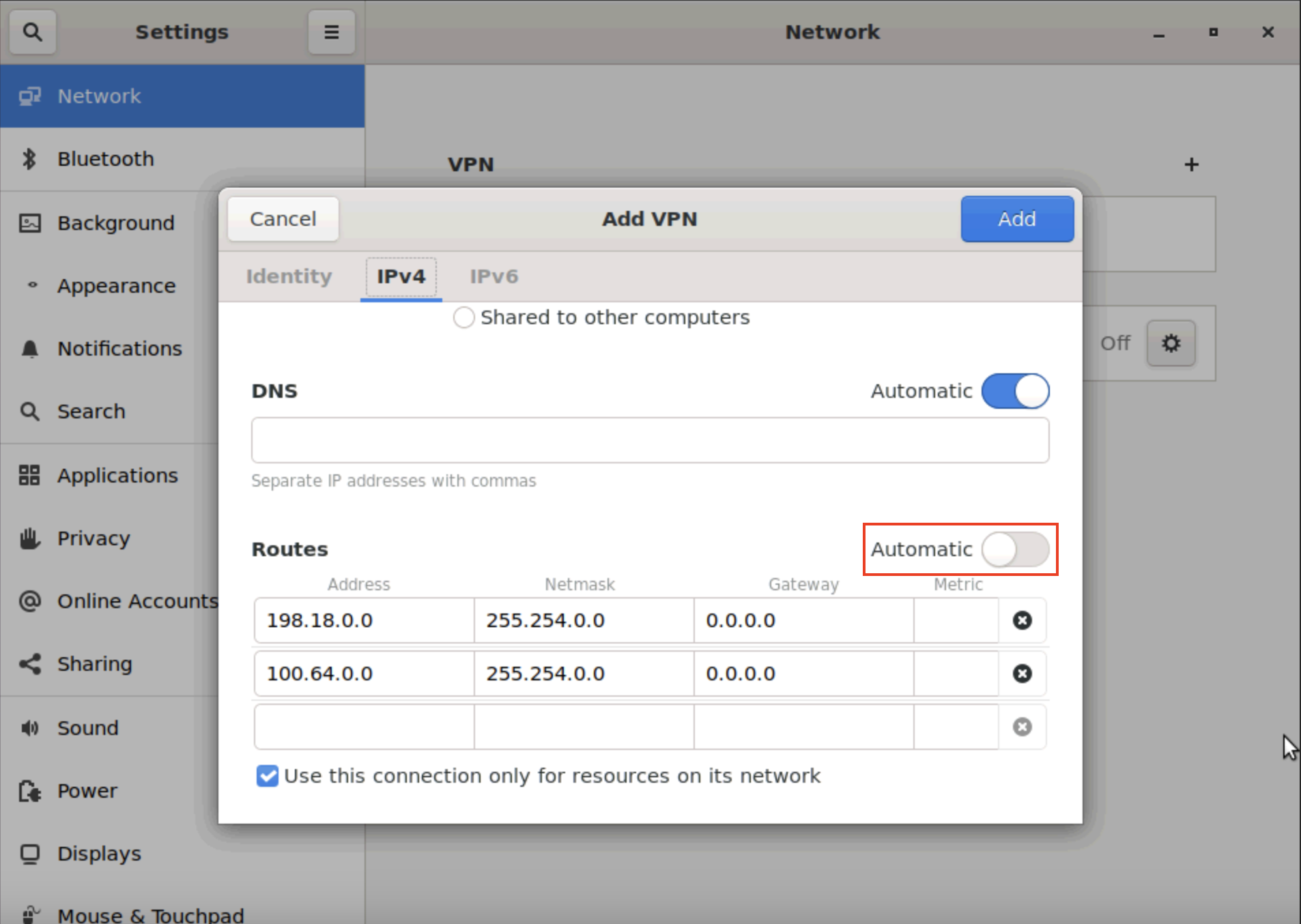The height and width of the screenshot is (924, 1301).
Task: Click gateway field of 198.18.0.0 route
Action: pos(804,620)
